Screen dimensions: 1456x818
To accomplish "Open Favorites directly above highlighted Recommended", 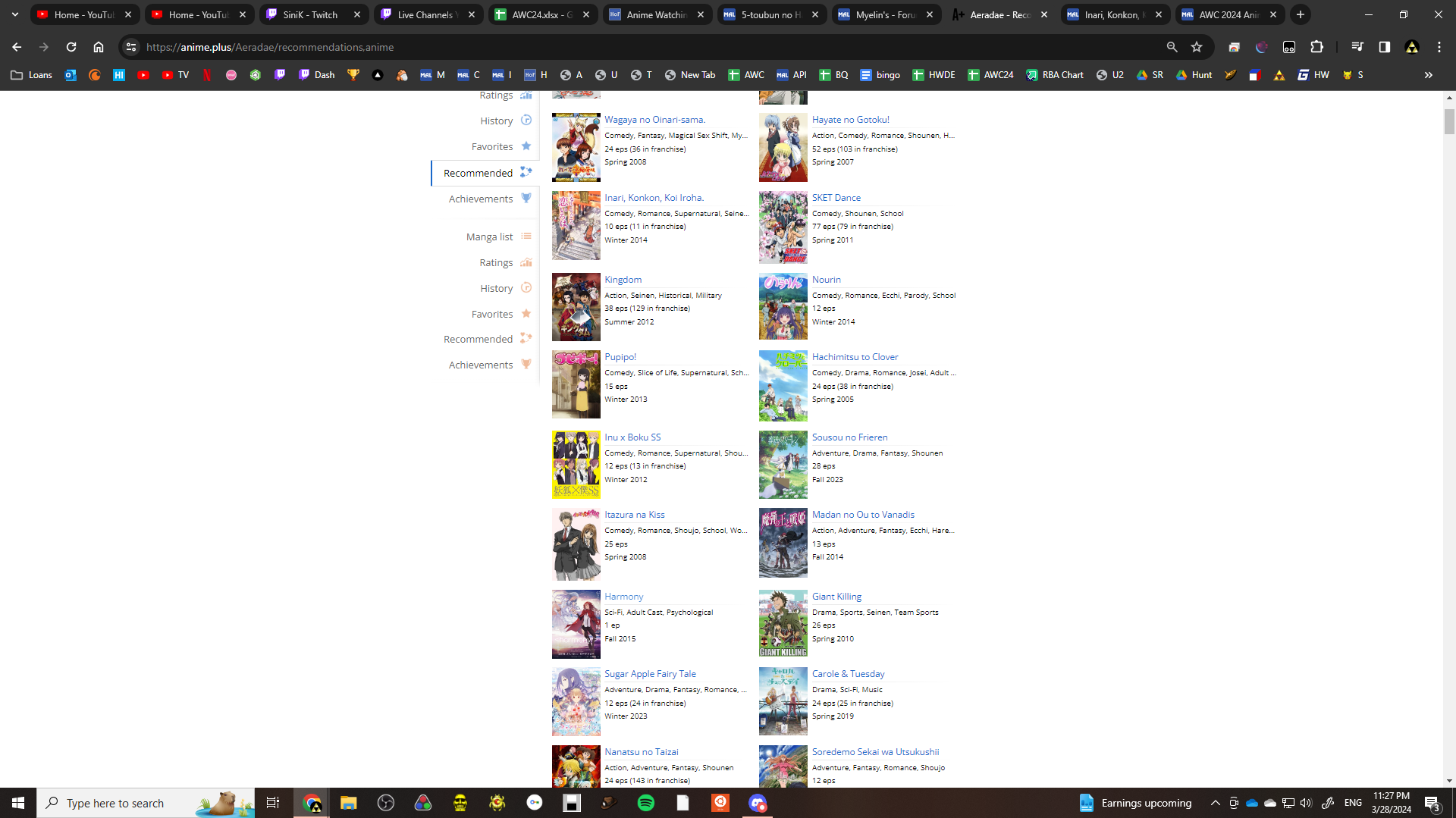I will [x=492, y=146].
